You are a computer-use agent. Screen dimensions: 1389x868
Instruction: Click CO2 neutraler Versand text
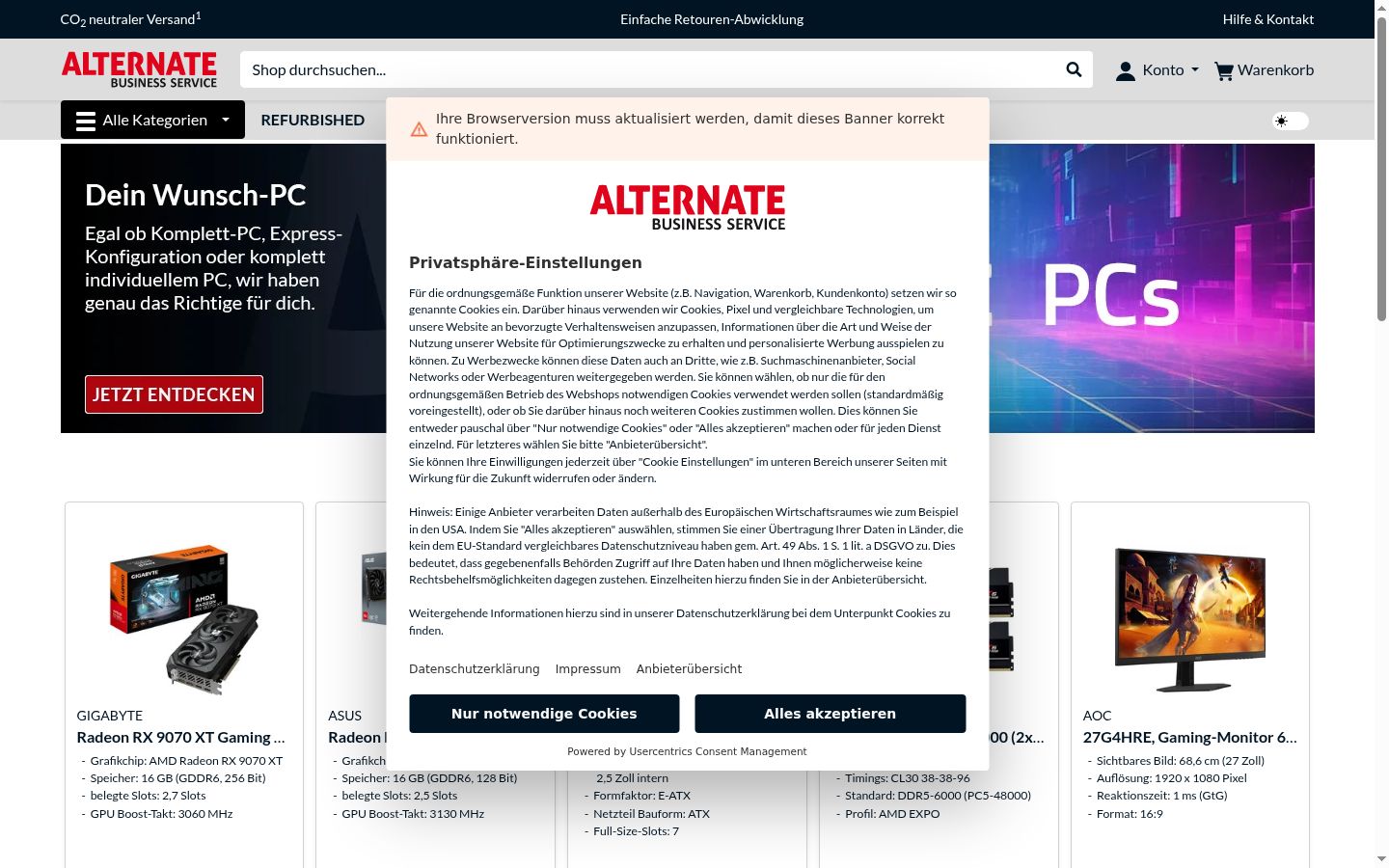(130, 19)
